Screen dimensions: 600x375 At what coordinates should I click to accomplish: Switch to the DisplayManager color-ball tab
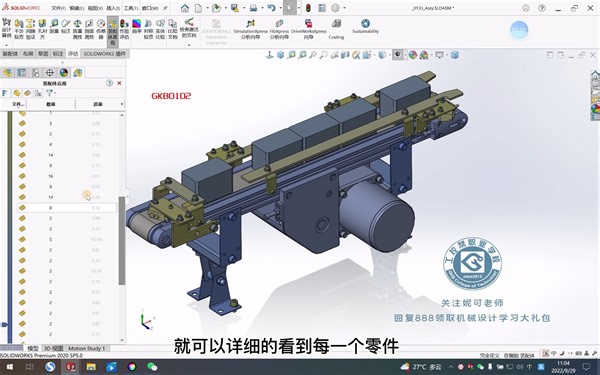64,72
